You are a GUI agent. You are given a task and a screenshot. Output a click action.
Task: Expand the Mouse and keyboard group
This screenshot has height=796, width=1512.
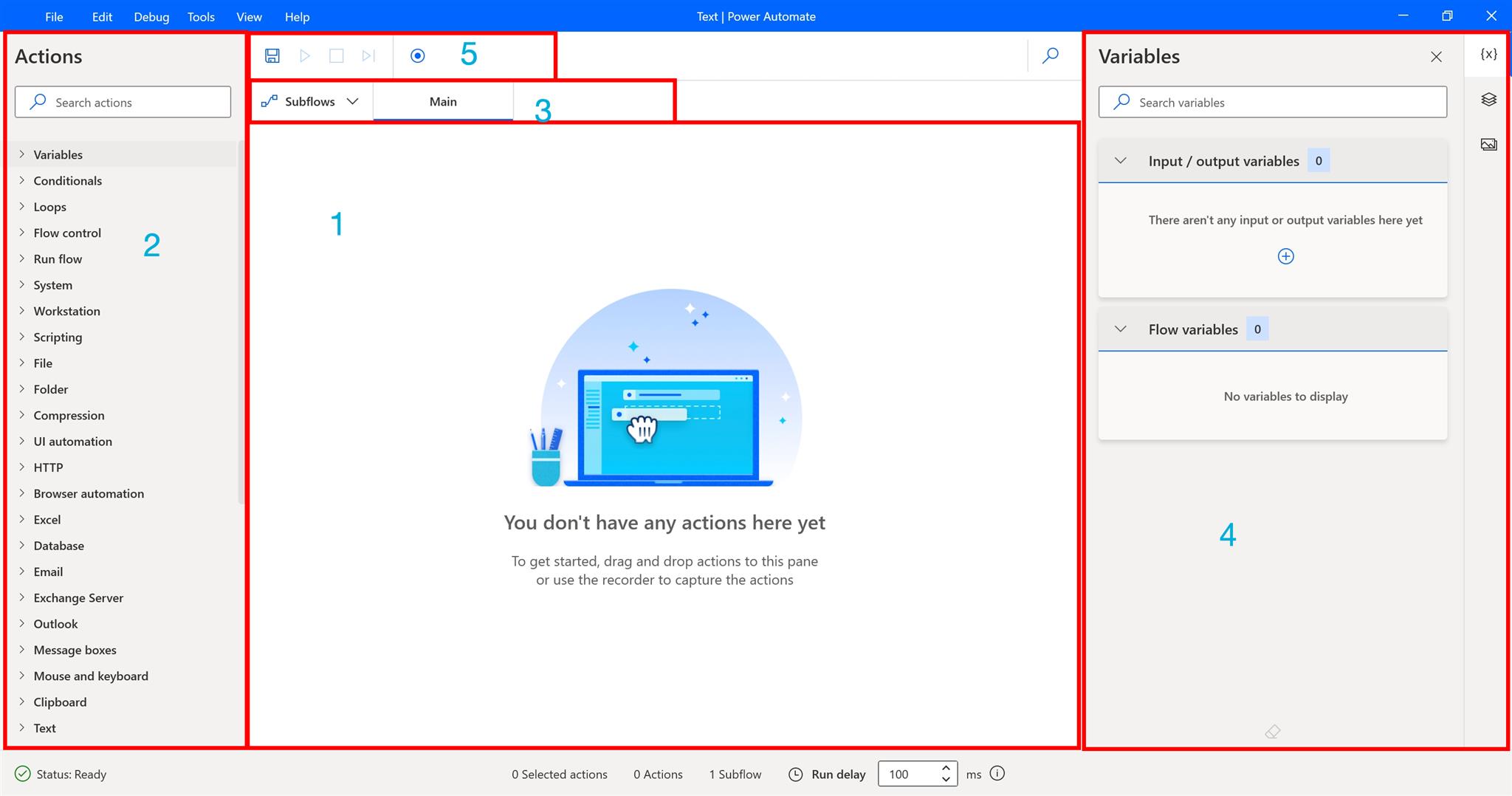[22, 676]
